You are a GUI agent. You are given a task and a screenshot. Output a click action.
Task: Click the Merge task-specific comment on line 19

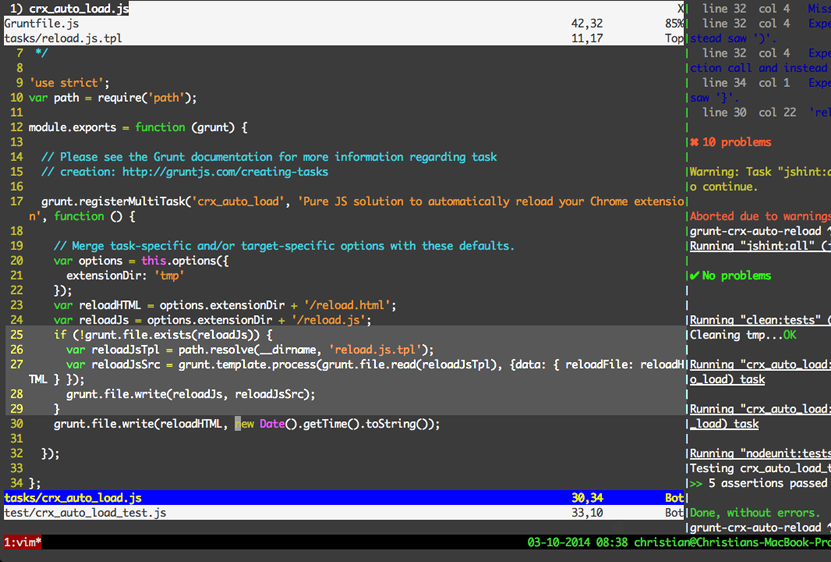pyautogui.click(x=284, y=246)
